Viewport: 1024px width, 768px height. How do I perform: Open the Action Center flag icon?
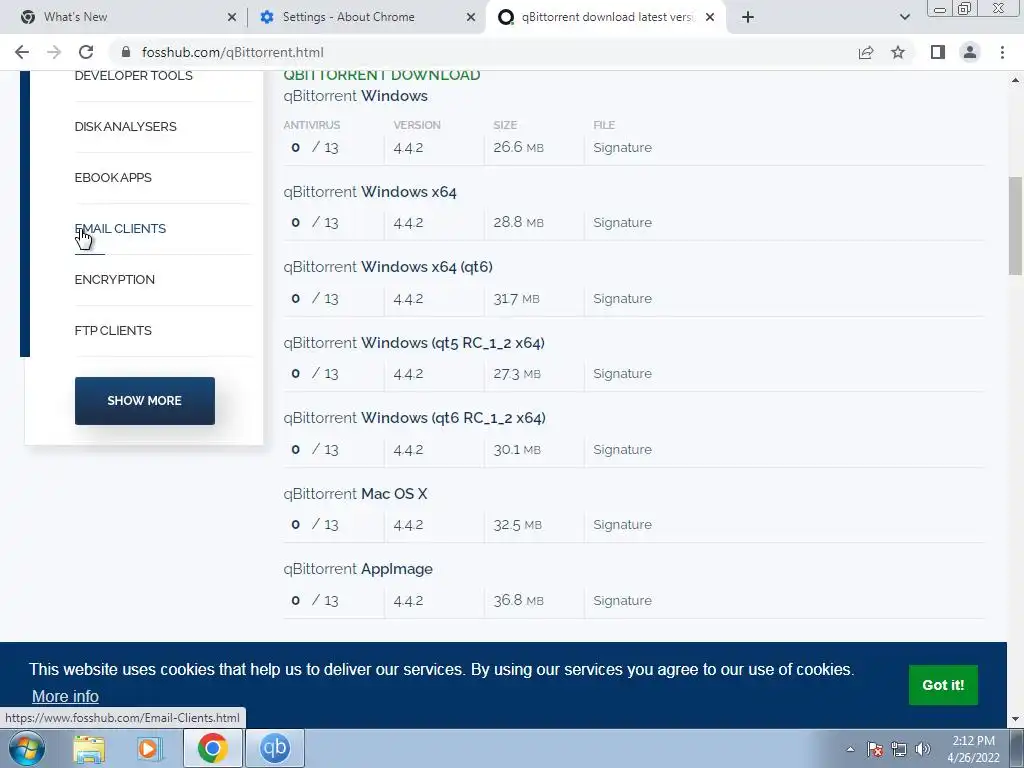[x=875, y=749]
